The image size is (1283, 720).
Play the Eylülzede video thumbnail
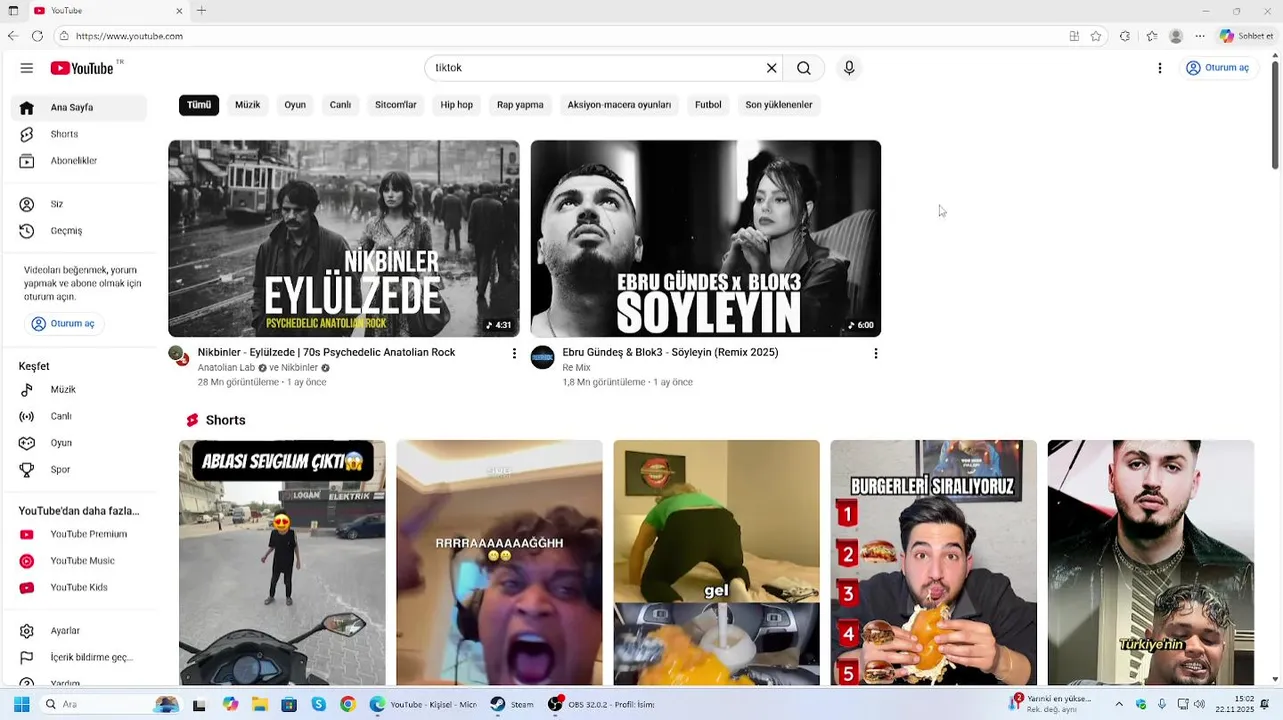click(344, 238)
